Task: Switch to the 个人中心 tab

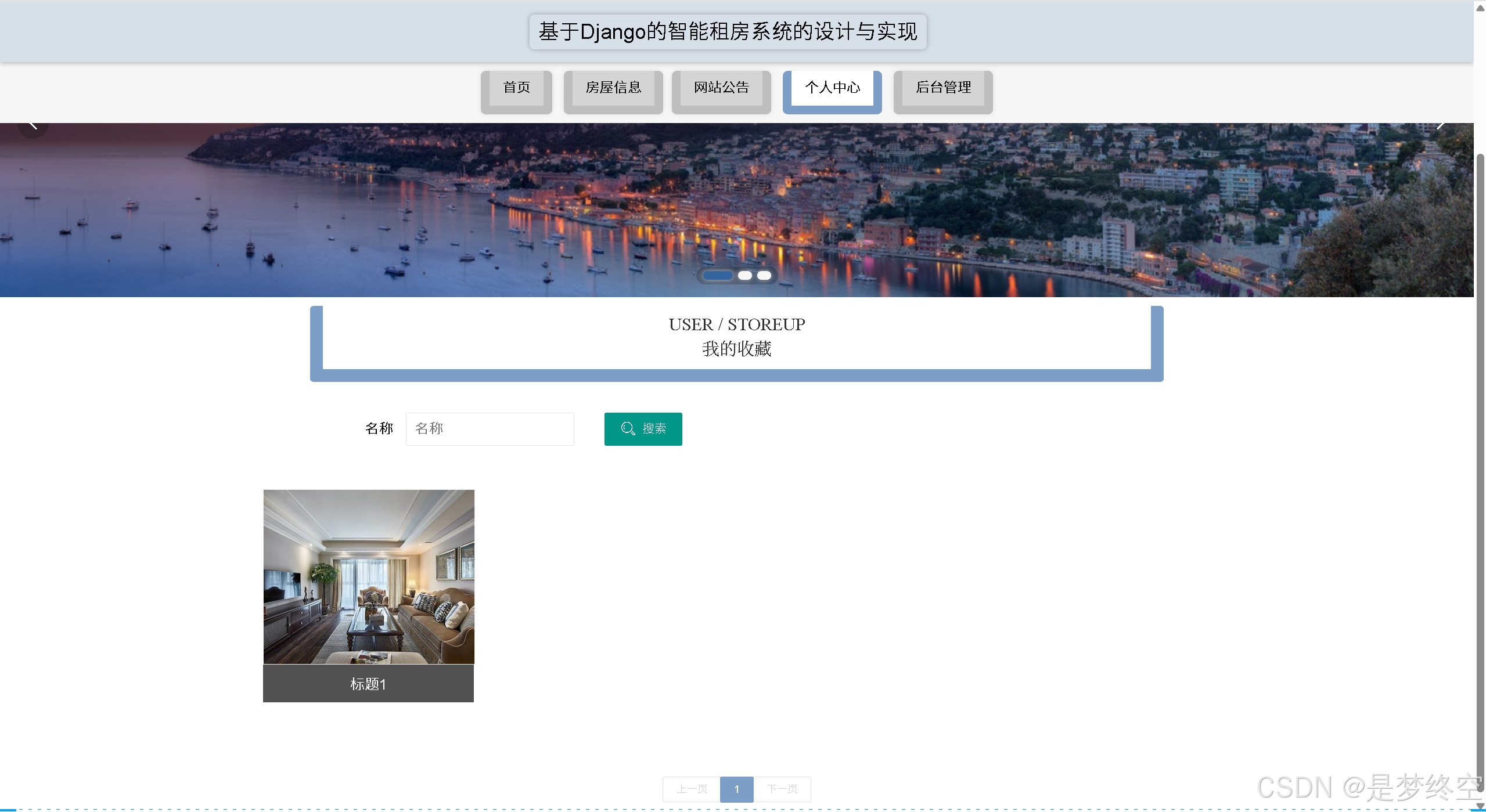Action: coord(832,88)
